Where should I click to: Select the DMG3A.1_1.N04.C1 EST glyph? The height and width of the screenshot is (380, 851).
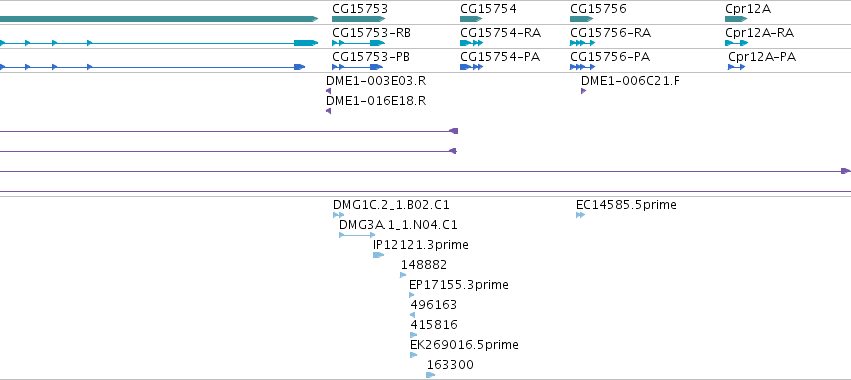[357, 235]
